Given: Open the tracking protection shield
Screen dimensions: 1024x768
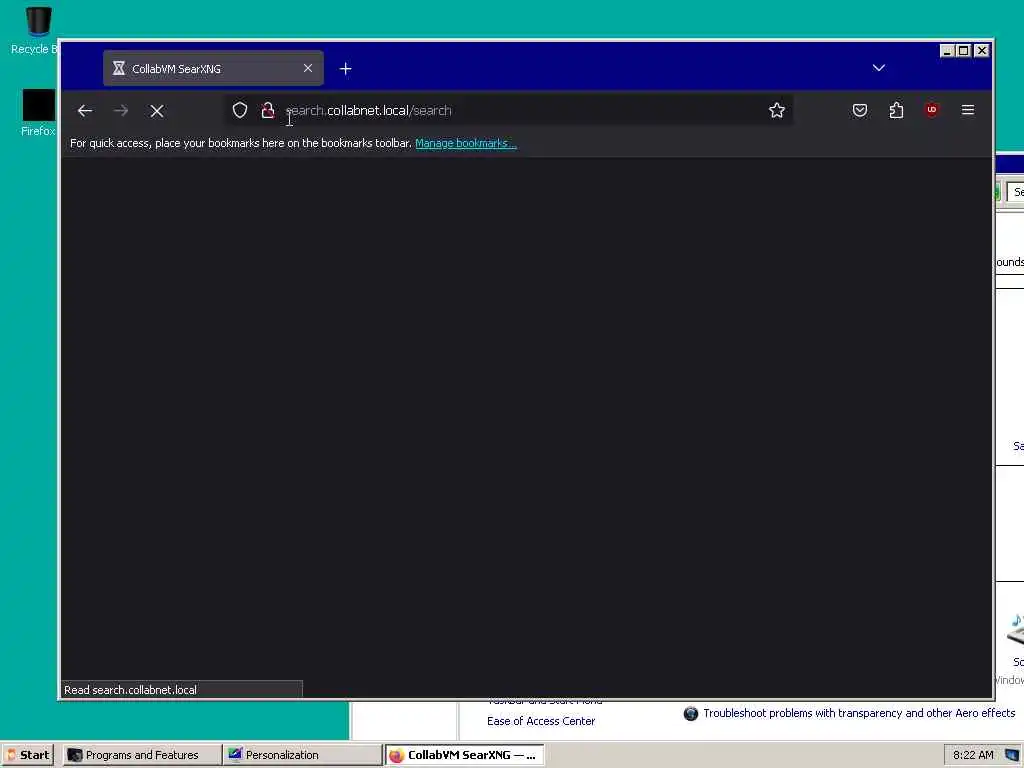Looking at the screenshot, I should tap(240, 110).
